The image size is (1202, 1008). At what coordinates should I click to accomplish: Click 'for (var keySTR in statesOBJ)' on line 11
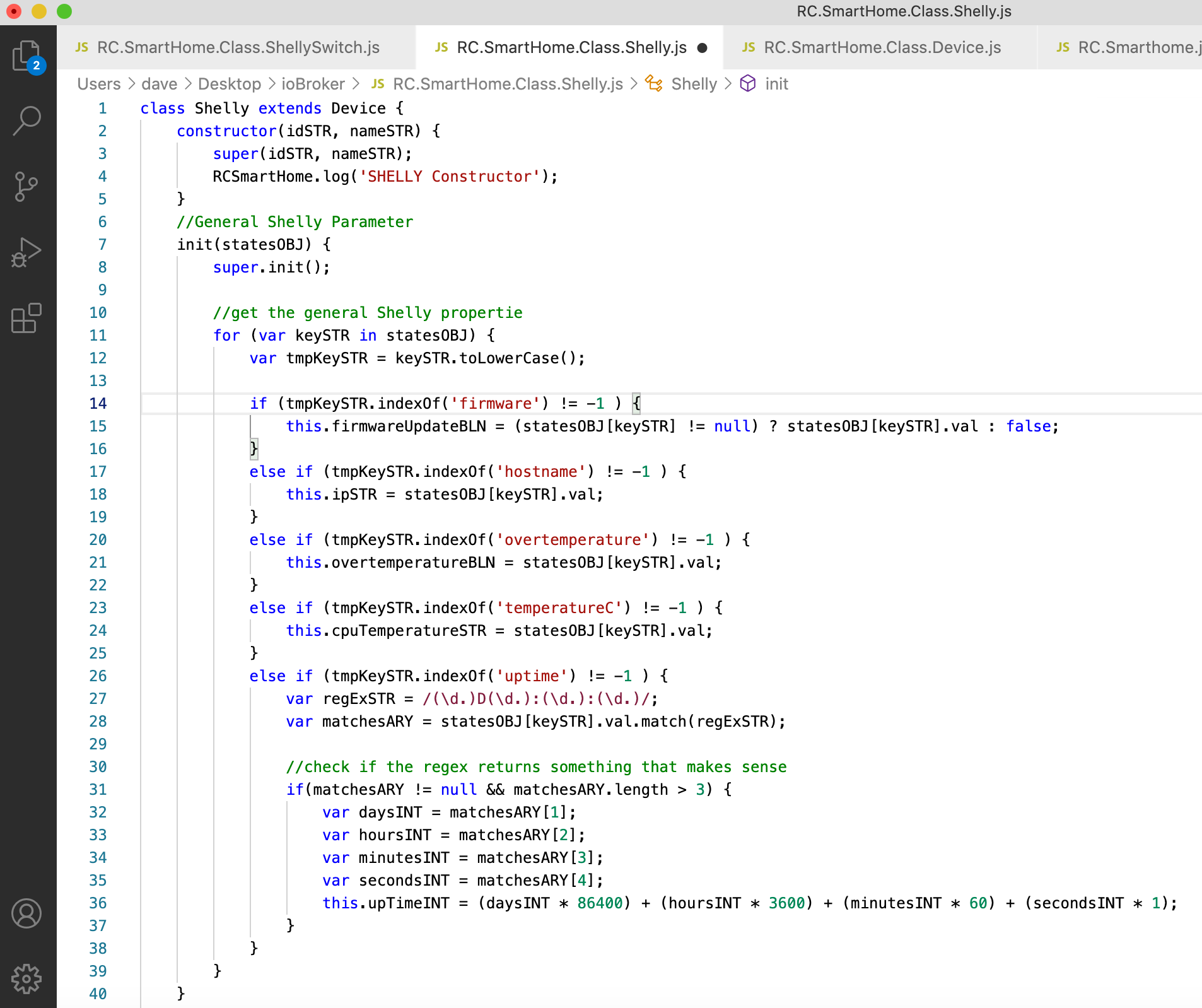tap(345, 336)
